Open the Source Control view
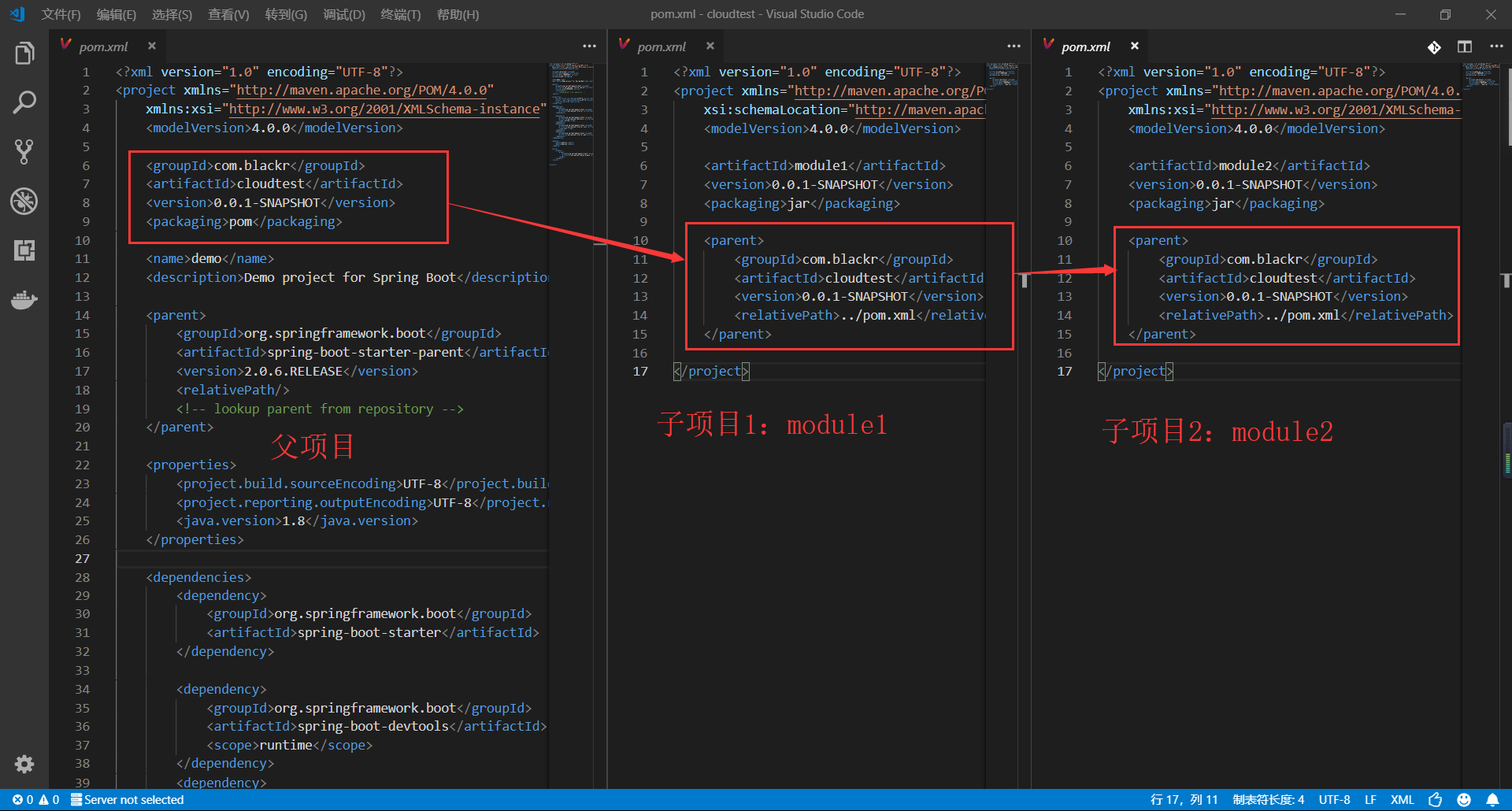Screen dimensions: 1512x811 (24, 151)
